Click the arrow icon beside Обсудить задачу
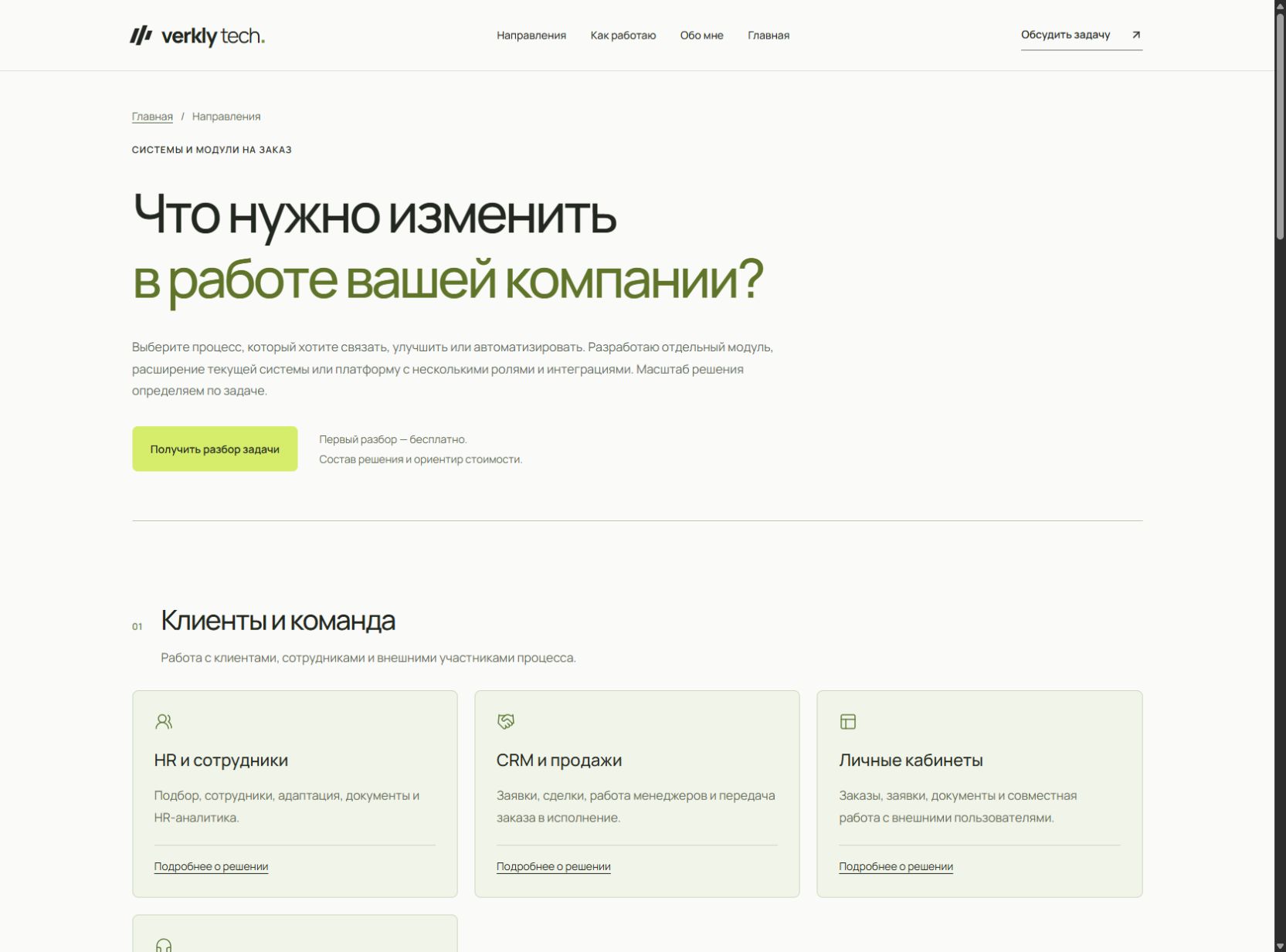Screen dimensions: 1286x952 point(1135,35)
